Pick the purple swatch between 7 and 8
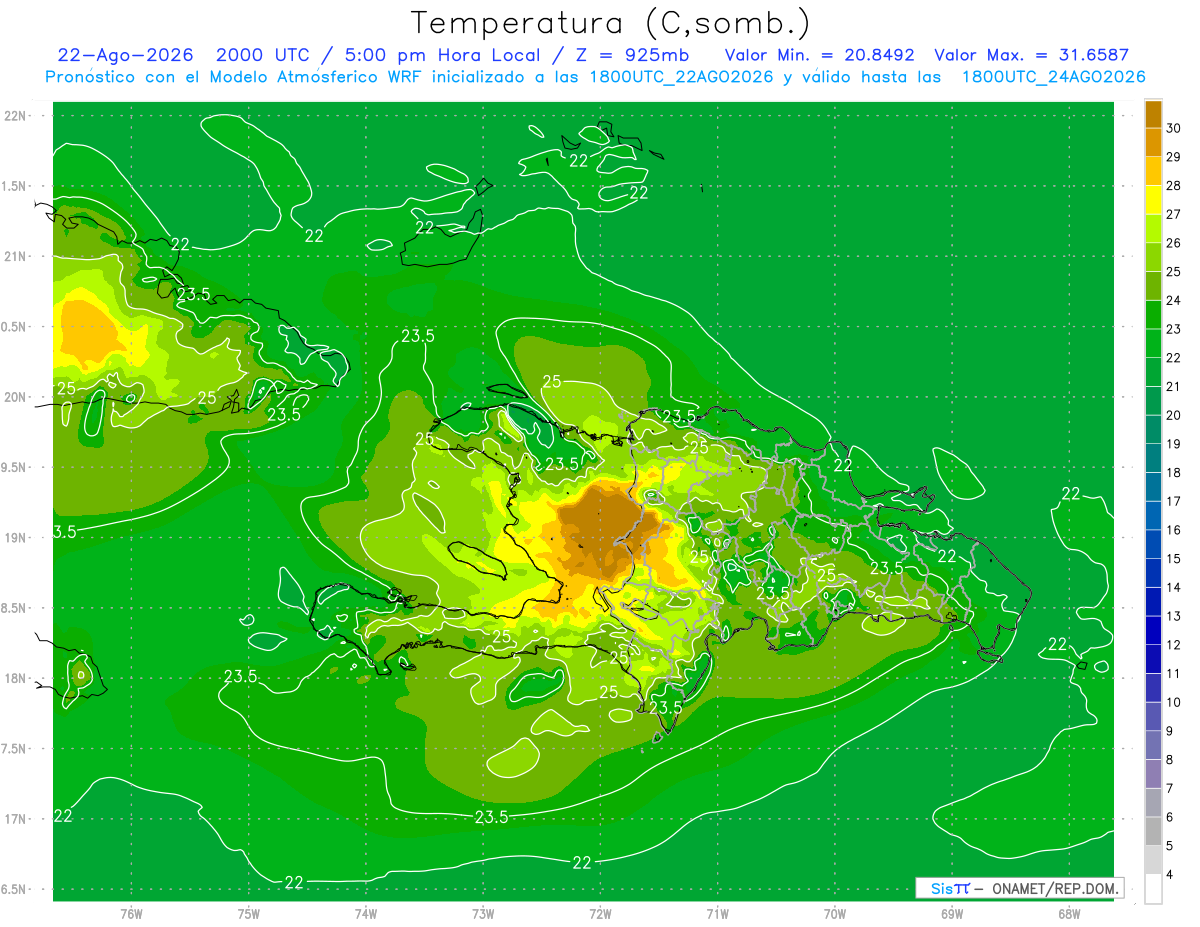1200x927 pixels. (1153, 774)
